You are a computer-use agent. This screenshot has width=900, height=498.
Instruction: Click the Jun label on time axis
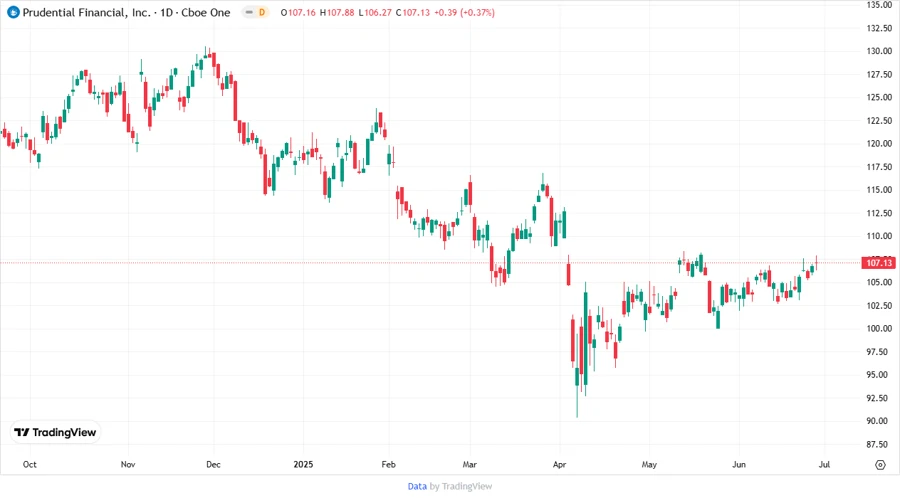coord(739,465)
